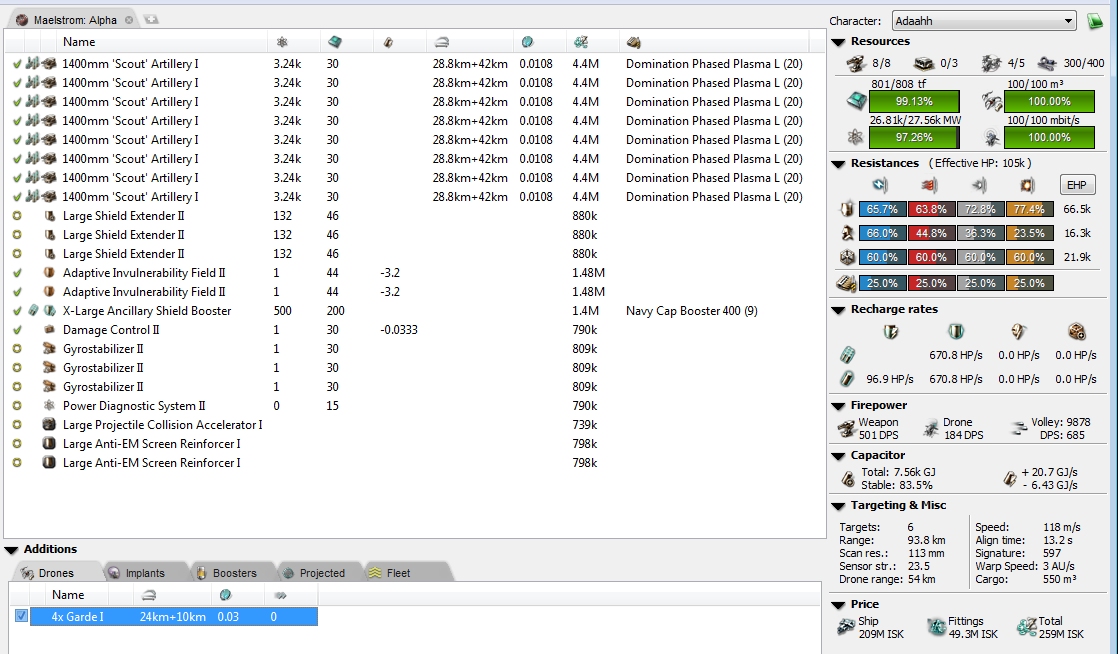Screen dimensions: 1118x654
Task: Collapse the Firepower section
Action: pos(838,406)
